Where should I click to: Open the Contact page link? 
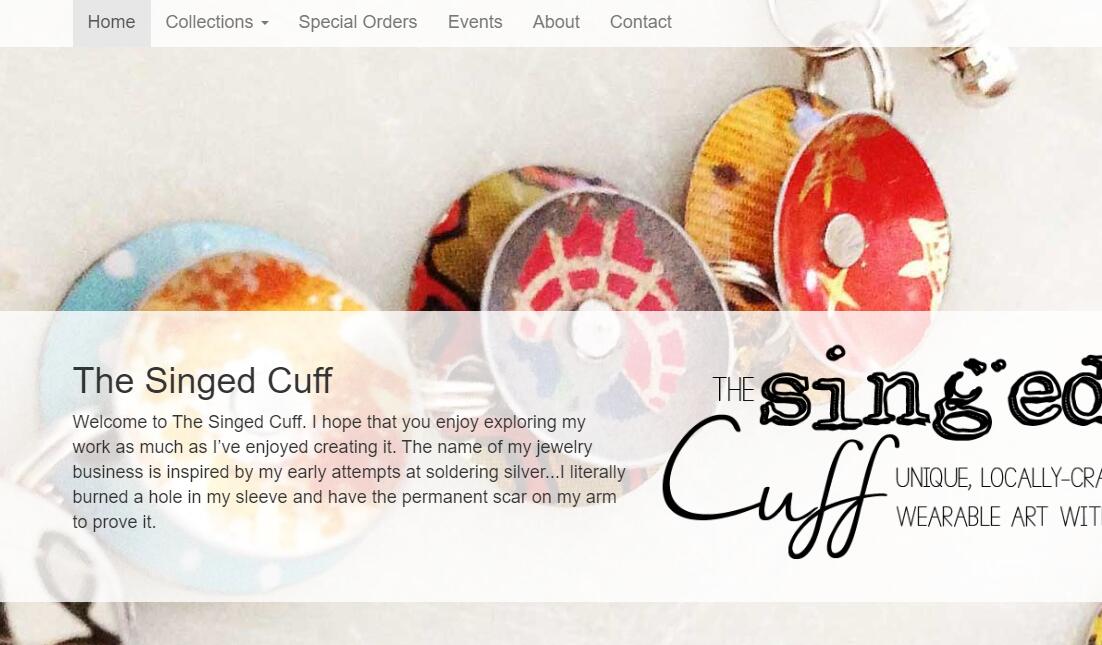tap(640, 22)
